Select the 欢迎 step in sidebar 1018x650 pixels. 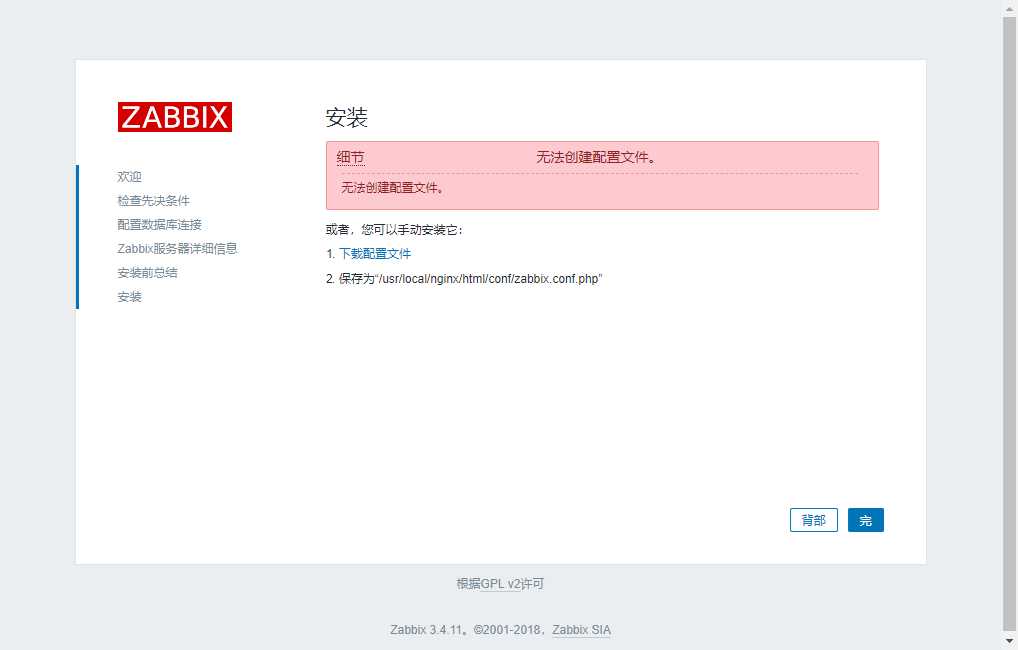point(129,177)
